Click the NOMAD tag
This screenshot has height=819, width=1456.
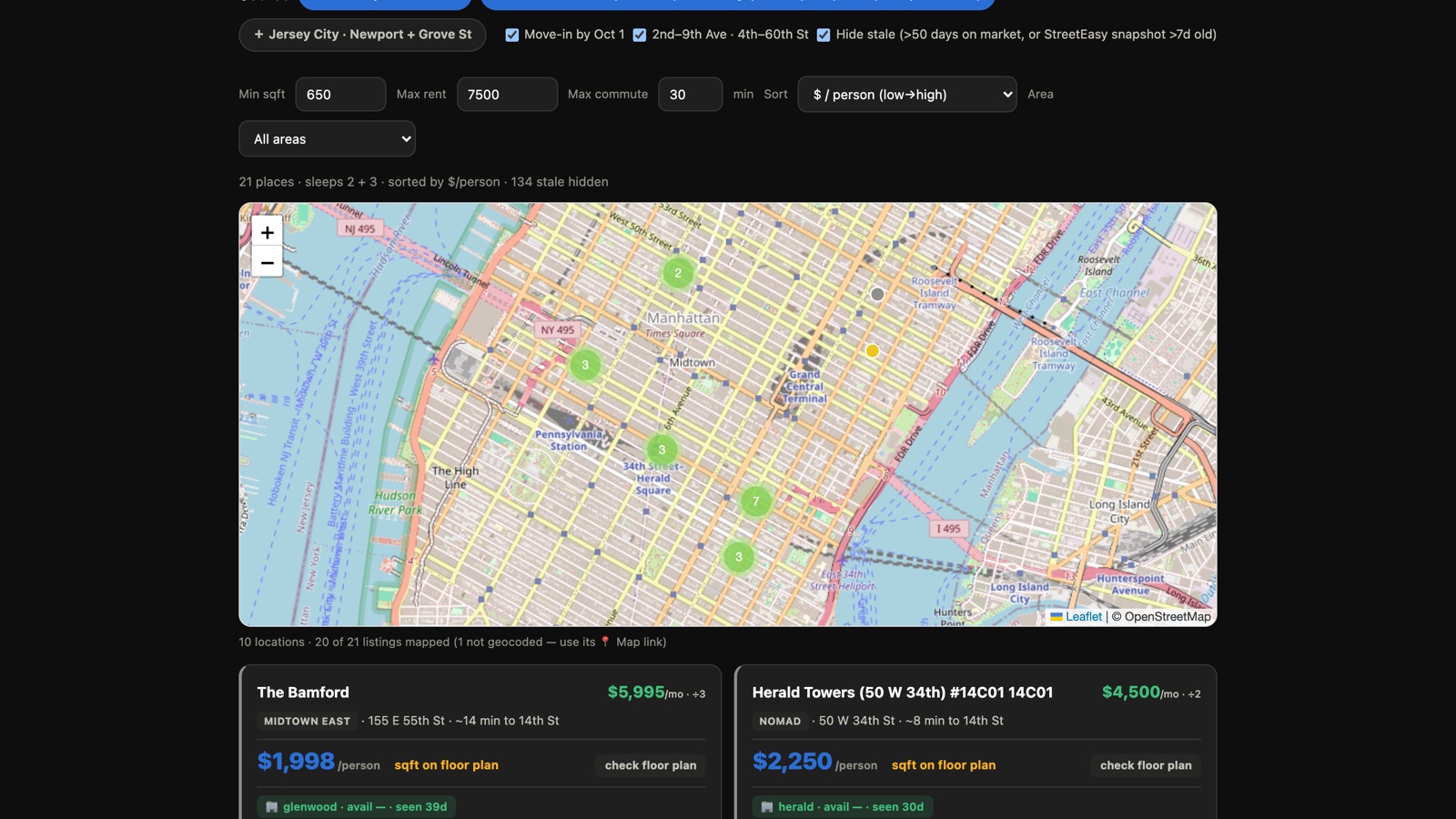[x=780, y=721]
